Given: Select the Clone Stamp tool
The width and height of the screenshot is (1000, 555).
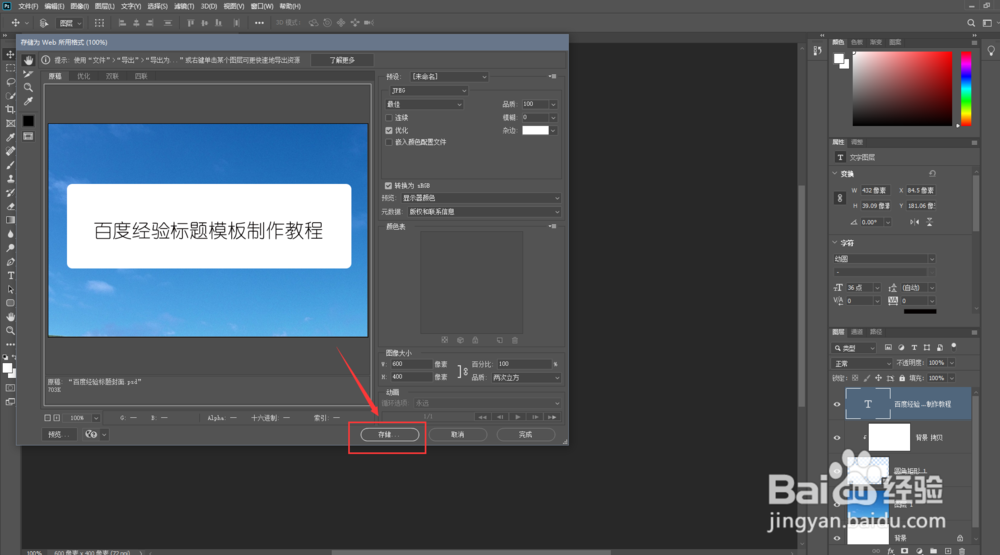Looking at the screenshot, I should point(10,179).
